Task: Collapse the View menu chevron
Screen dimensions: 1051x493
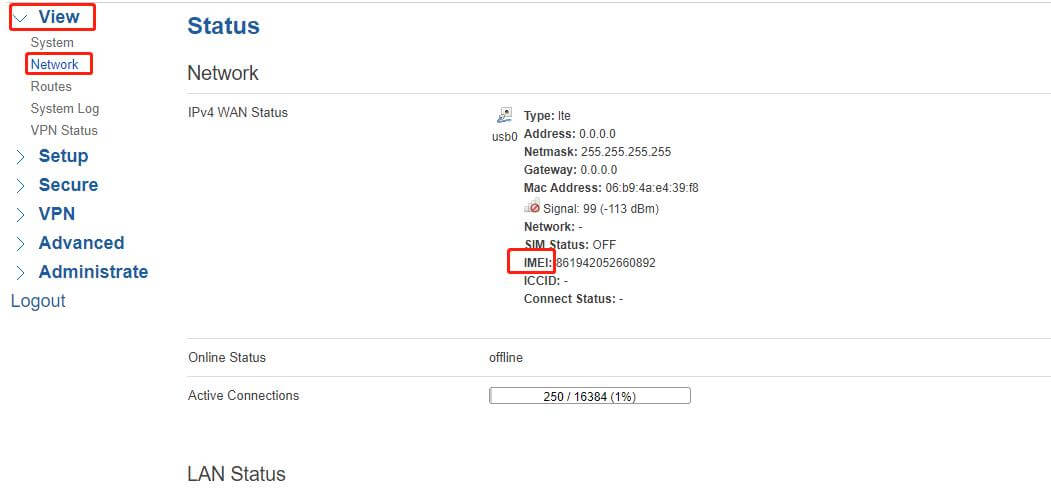Action: pos(20,18)
